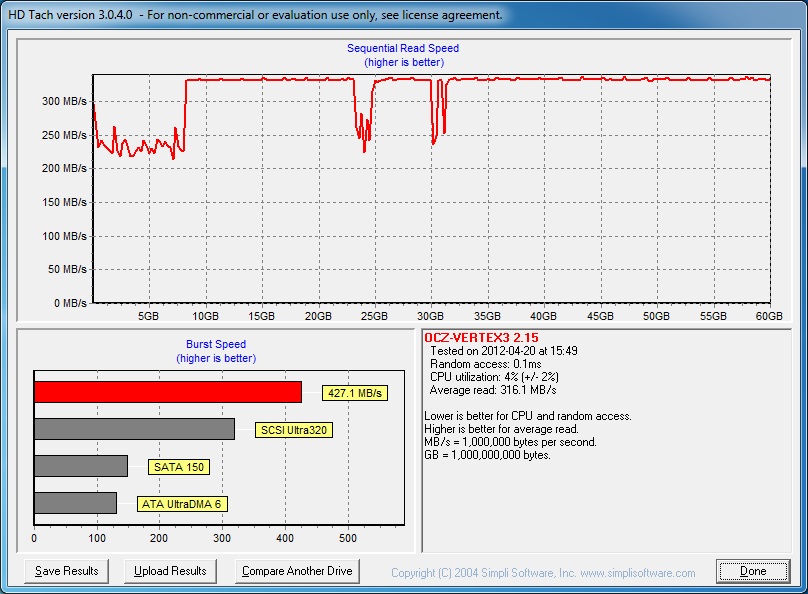Select the red burst speed bar
This screenshot has width=808, height=594.
[167, 392]
